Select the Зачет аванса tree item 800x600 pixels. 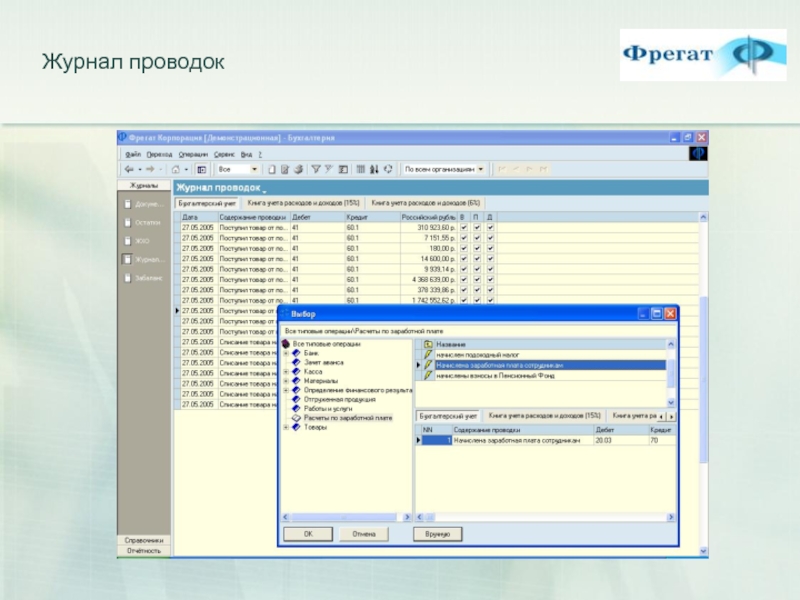pyautogui.click(x=324, y=363)
